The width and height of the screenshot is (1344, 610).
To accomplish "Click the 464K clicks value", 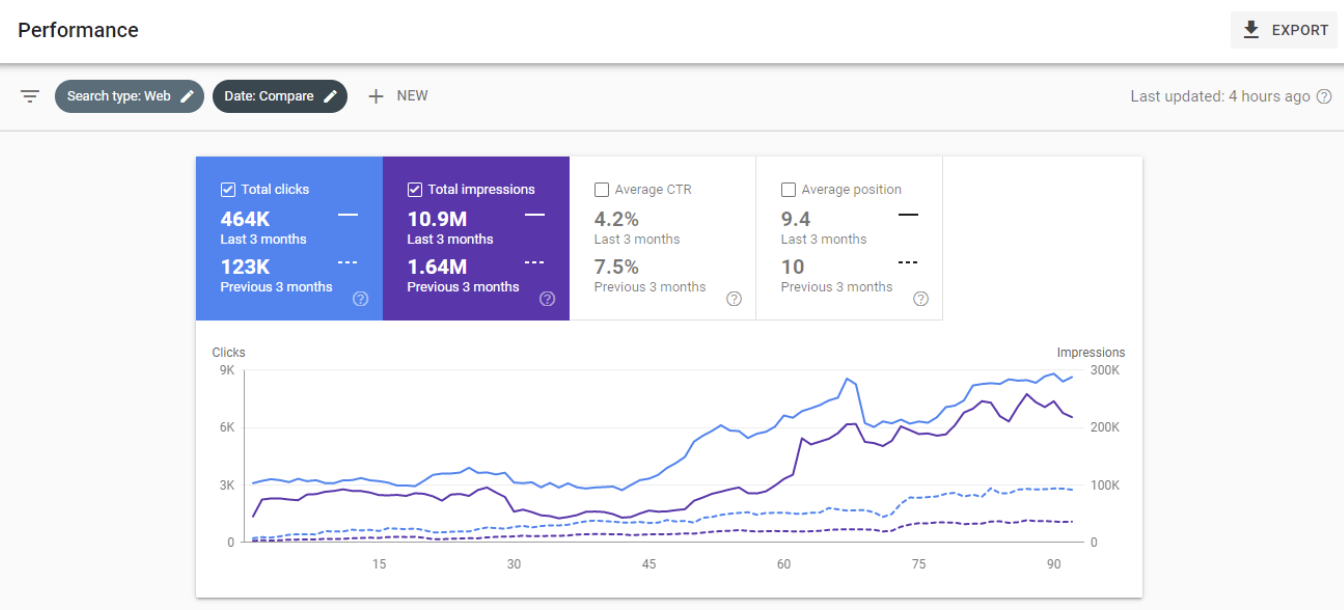I will [x=245, y=219].
